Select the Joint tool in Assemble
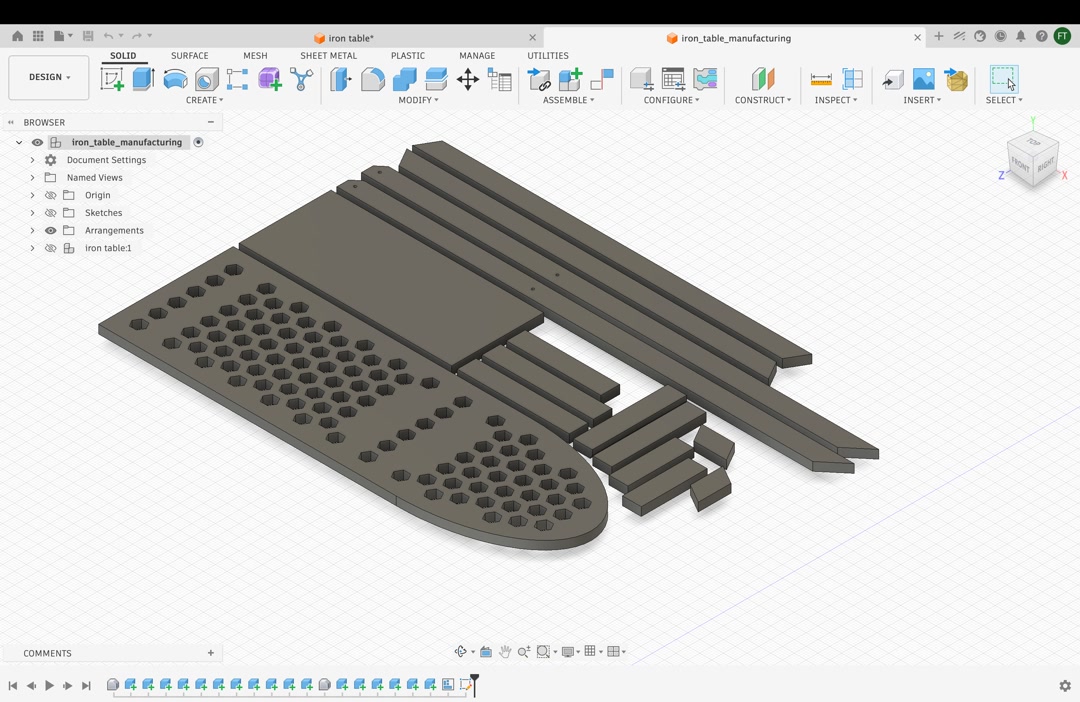This screenshot has width=1080, height=702. click(x=602, y=79)
